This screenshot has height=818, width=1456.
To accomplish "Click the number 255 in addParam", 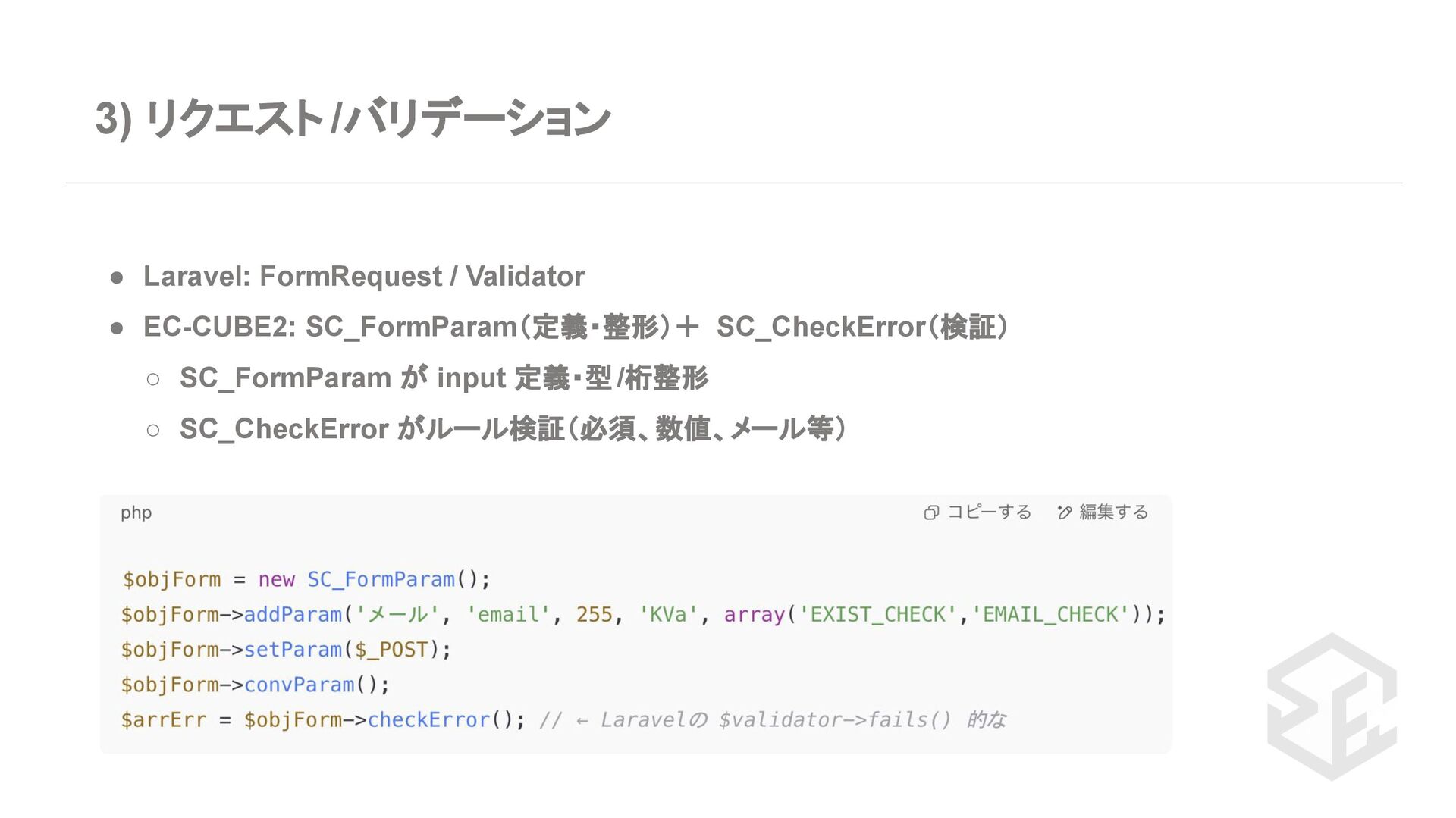I will click(x=594, y=614).
